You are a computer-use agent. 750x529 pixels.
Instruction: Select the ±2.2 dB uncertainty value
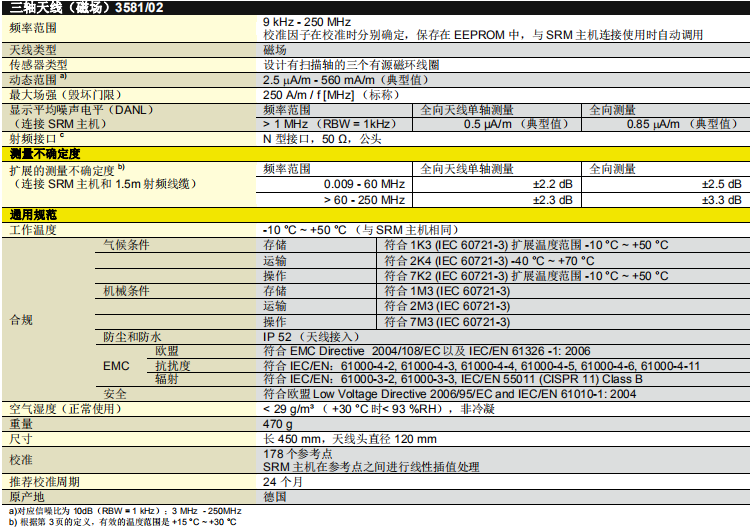point(553,184)
